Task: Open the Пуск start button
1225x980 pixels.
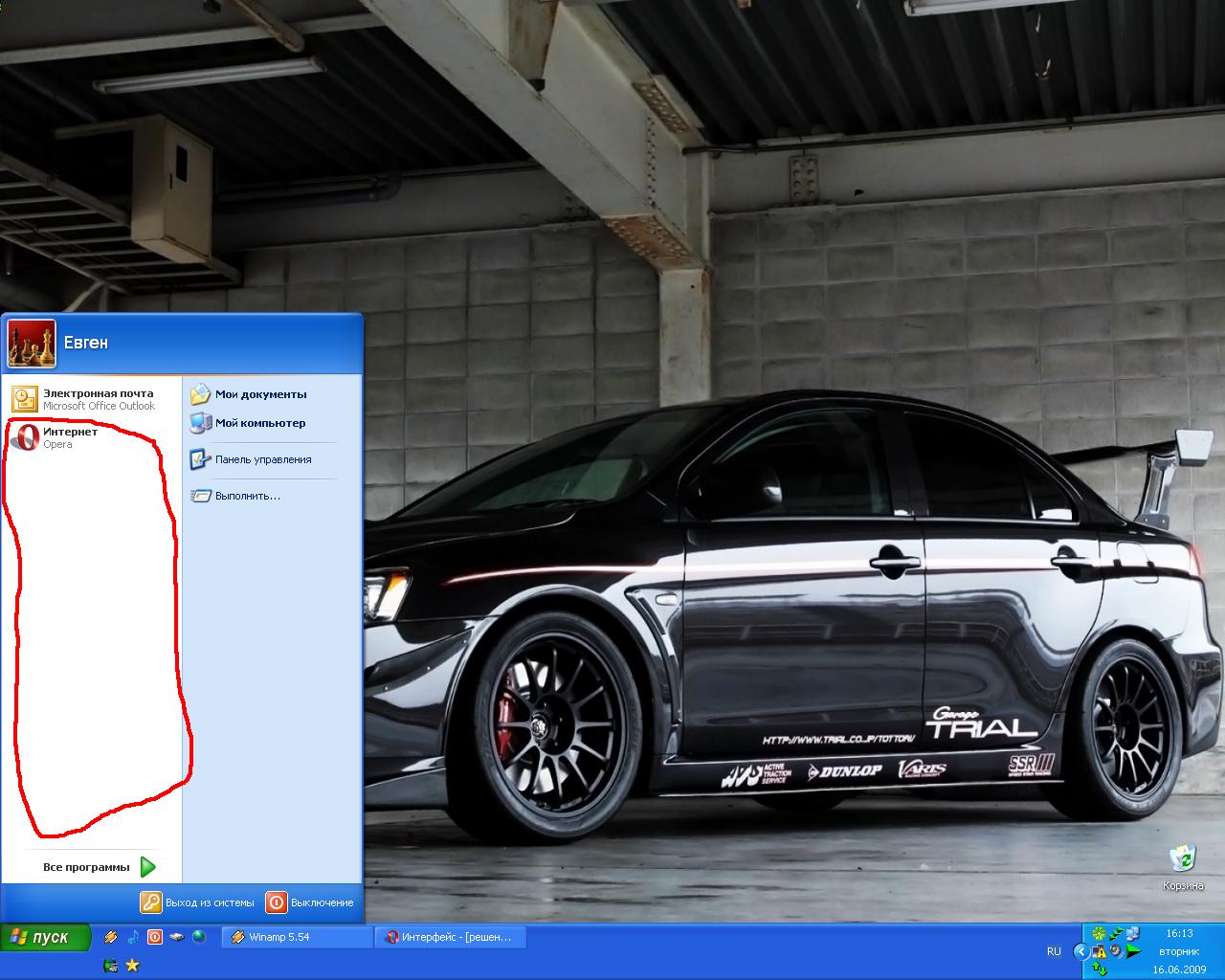Action: tap(46, 937)
